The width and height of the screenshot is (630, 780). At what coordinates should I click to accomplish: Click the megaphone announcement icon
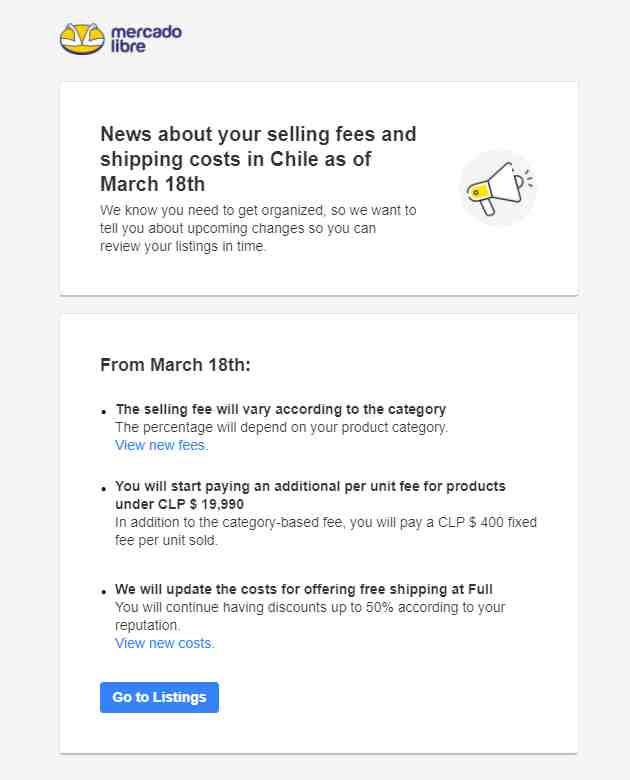pos(498,188)
